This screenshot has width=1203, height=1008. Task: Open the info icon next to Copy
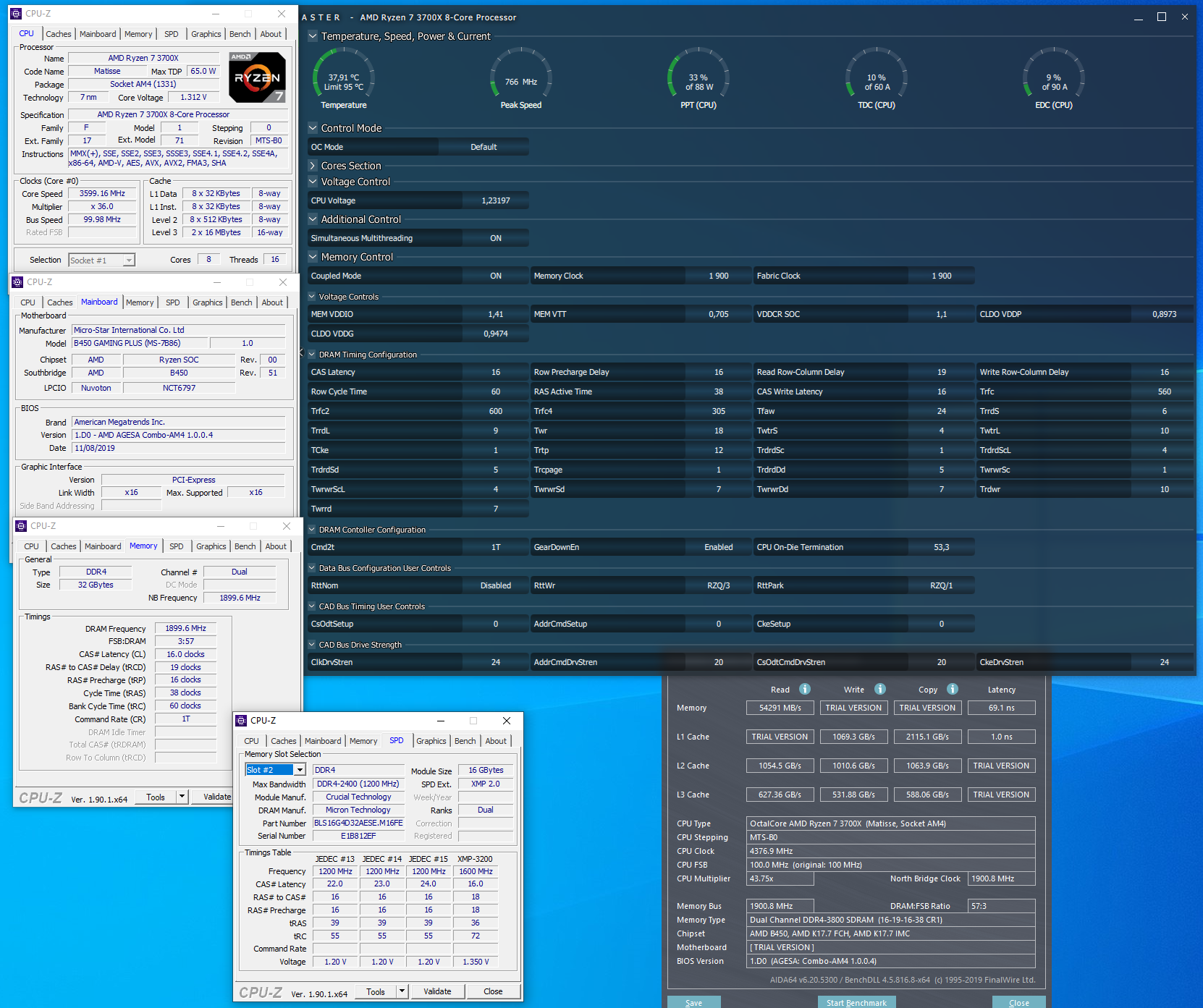[x=953, y=689]
